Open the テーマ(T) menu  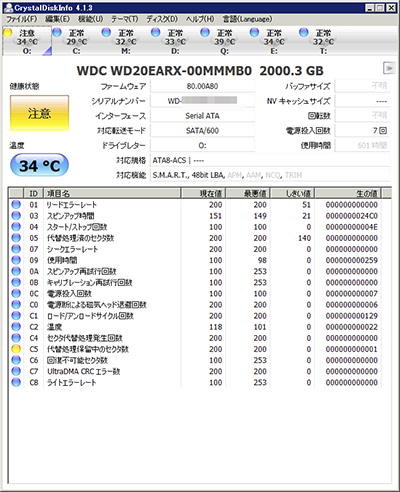pyautogui.click(x=124, y=19)
